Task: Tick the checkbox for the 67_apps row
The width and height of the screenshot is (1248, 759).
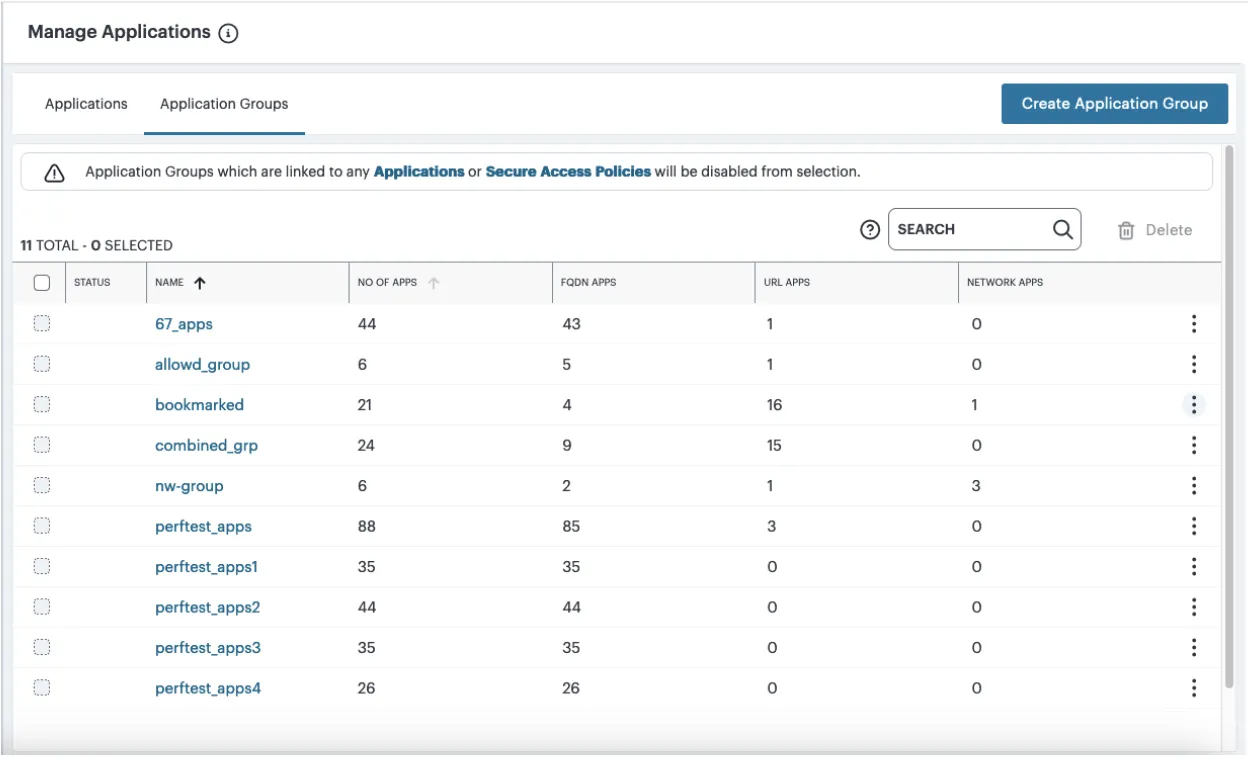Action: 42,323
